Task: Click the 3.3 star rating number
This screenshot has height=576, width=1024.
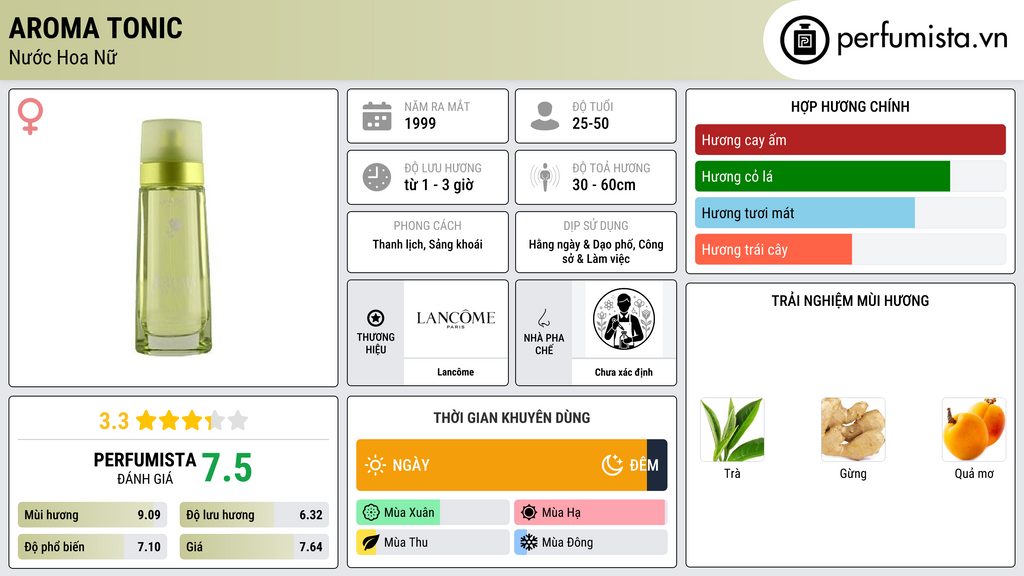Action: coord(114,421)
